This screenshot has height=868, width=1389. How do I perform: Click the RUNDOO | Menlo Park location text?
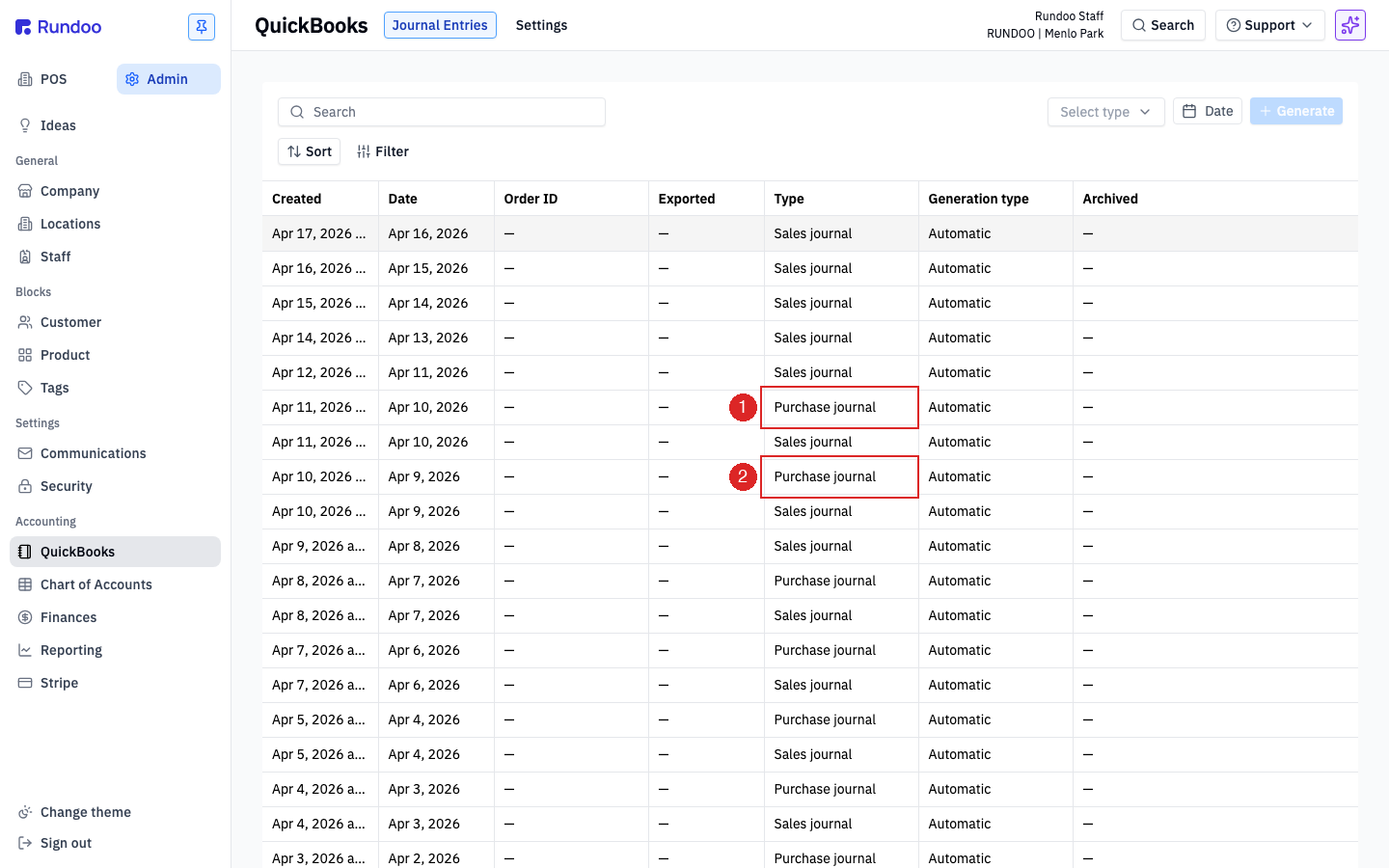point(1045,34)
